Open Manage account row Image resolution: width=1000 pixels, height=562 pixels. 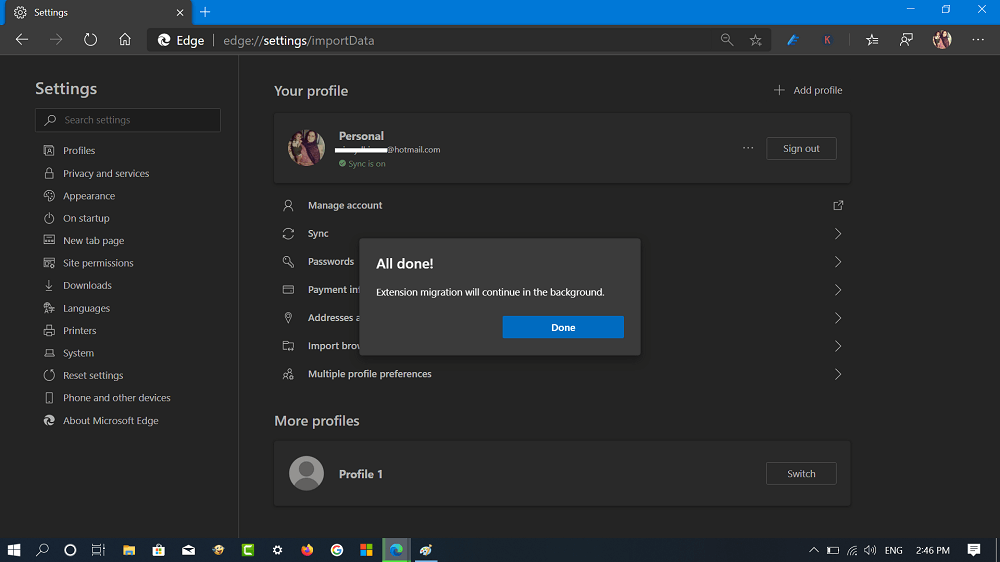point(562,205)
